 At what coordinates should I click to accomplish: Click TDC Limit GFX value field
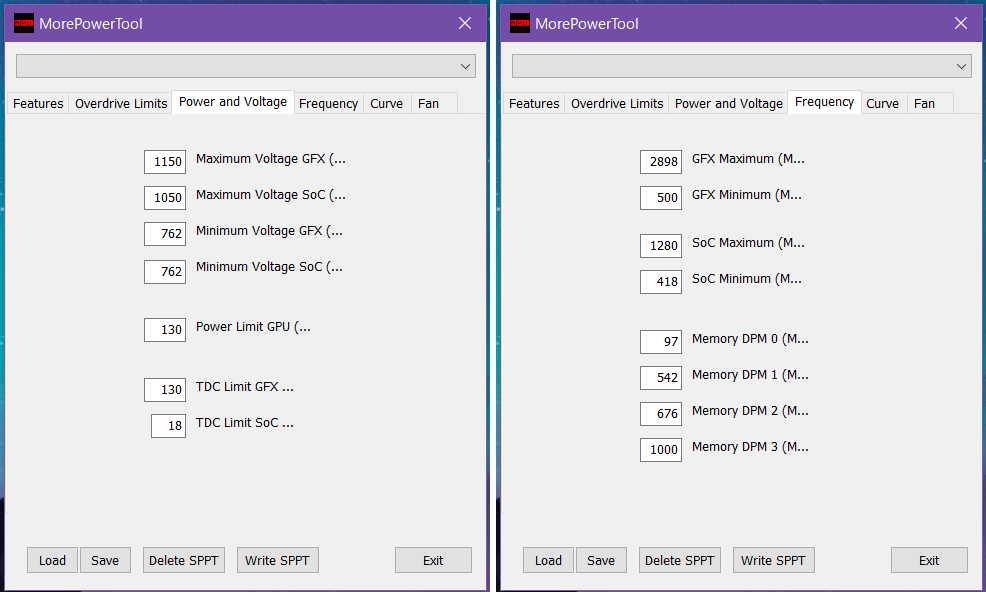165,389
